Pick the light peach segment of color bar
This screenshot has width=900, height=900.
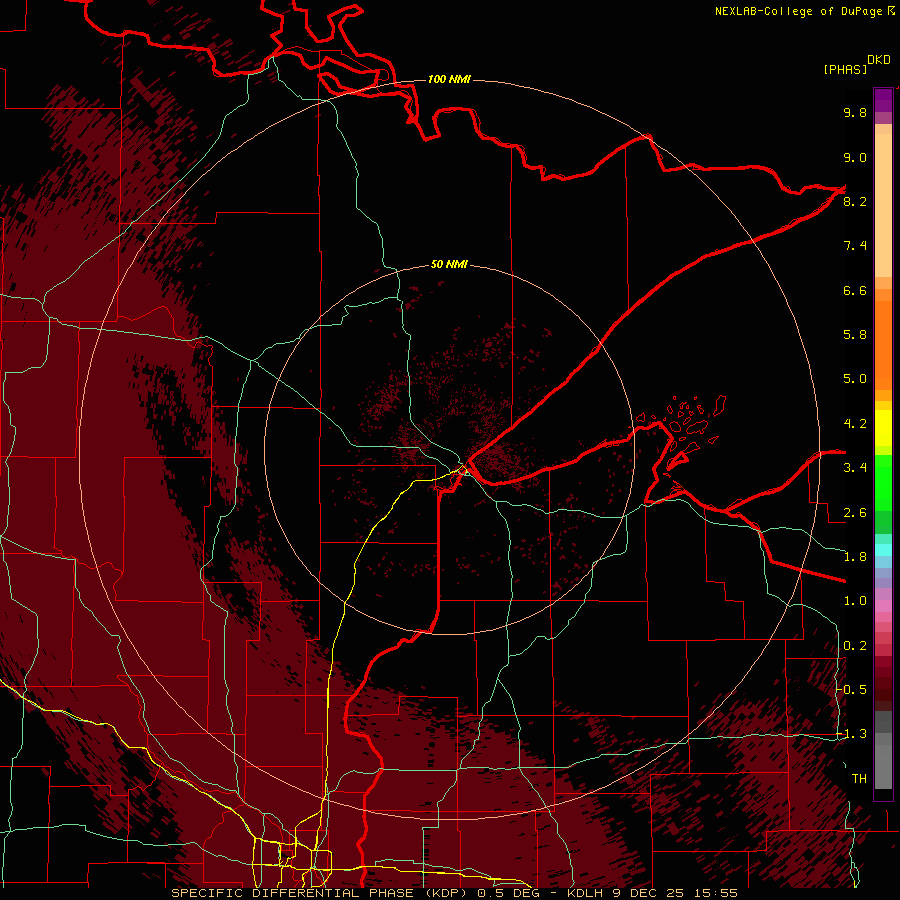883,204
